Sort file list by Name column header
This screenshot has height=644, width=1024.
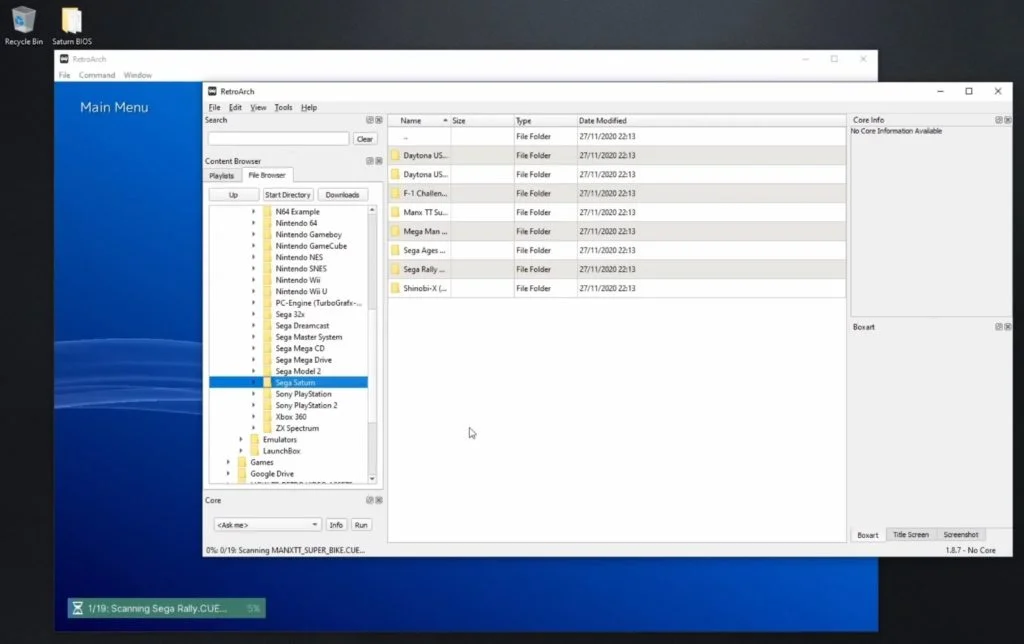[419, 121]
